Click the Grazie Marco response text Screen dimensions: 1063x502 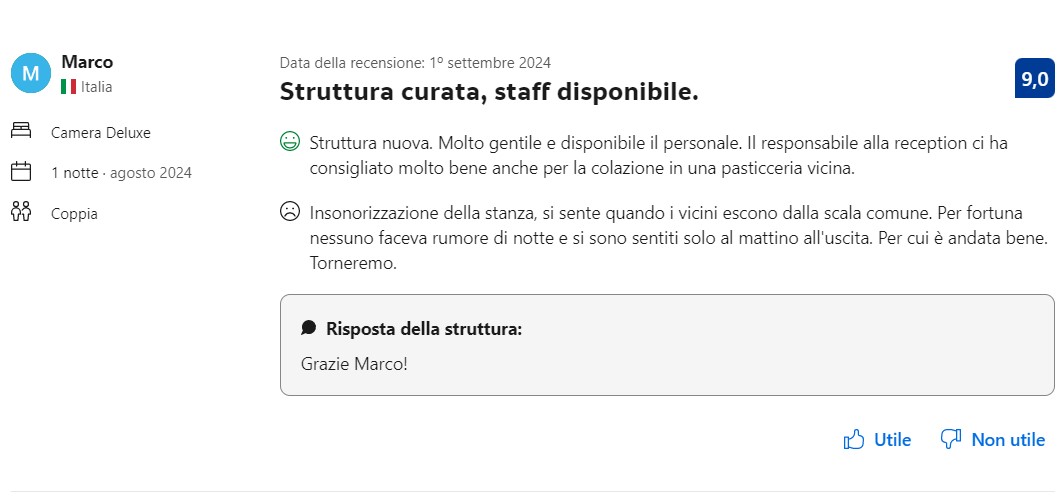pyautogui.click(x=354, y=363)
